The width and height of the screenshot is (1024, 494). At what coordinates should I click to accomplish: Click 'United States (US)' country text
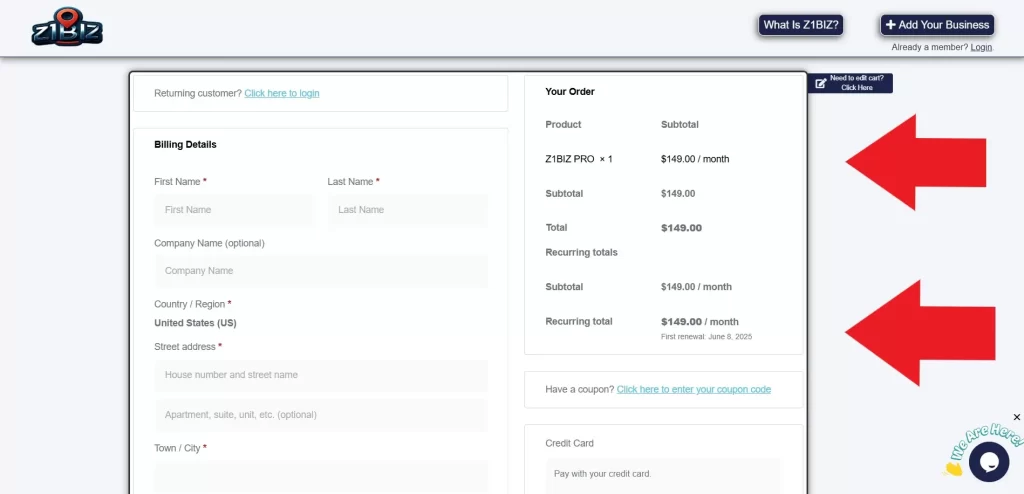coord(195,323)
